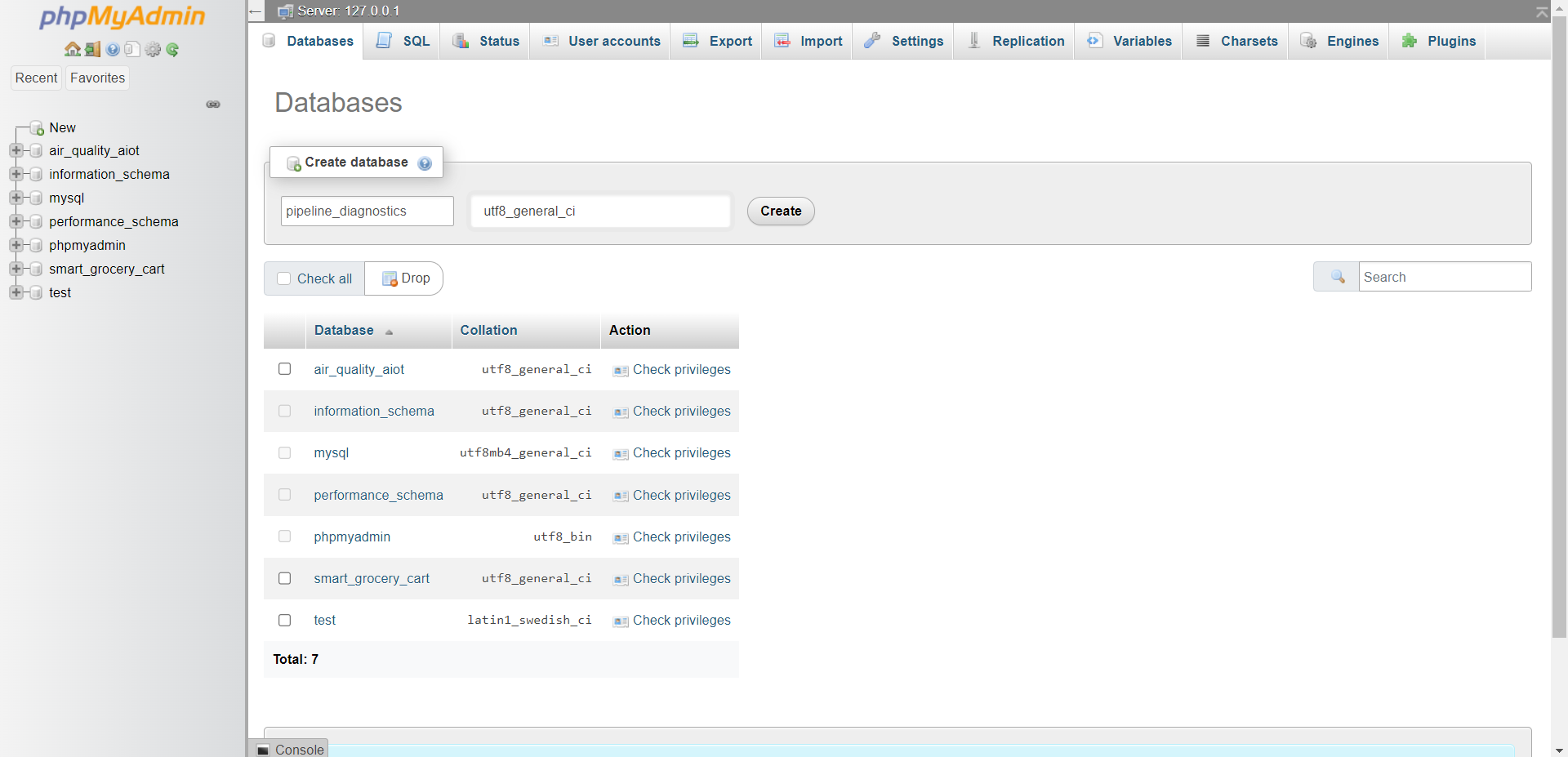Click the Create button
The width and height of the screenshot is (1568, 757).
coord(781,212)
